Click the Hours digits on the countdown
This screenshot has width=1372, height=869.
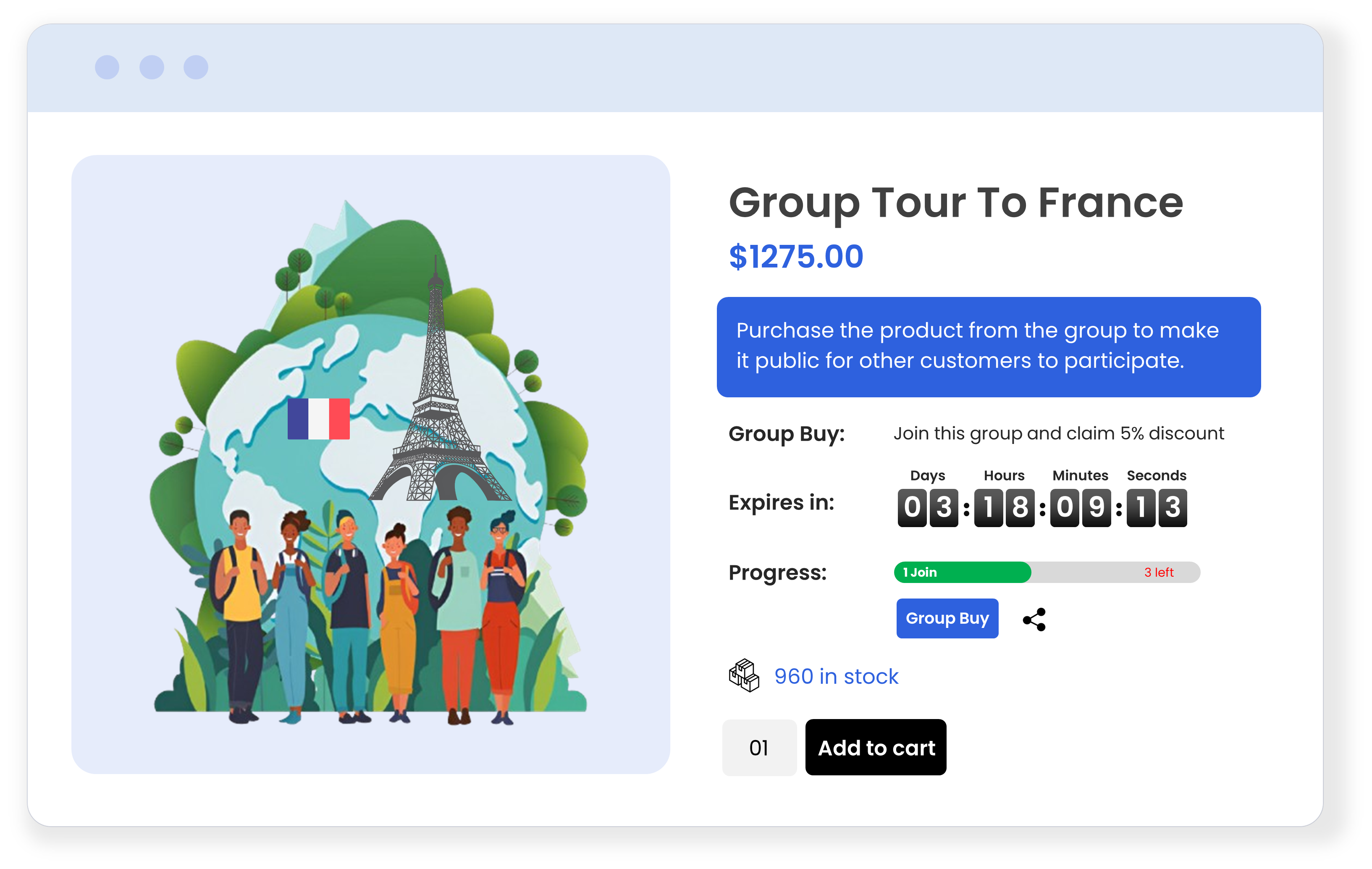[1005, 508]
